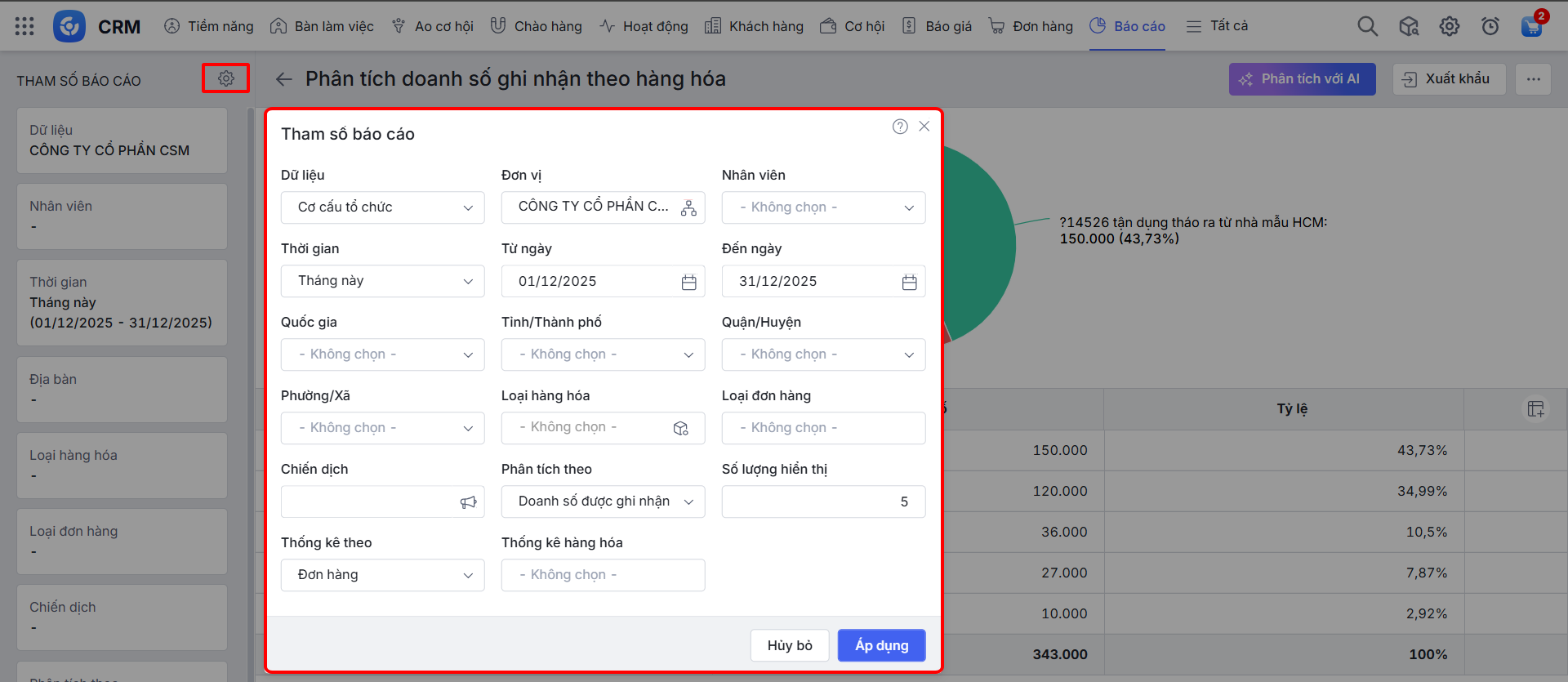Click the Phân tích với AI button
The width and height of the screenshot is (1568, 682).
tap(1302, 79)
